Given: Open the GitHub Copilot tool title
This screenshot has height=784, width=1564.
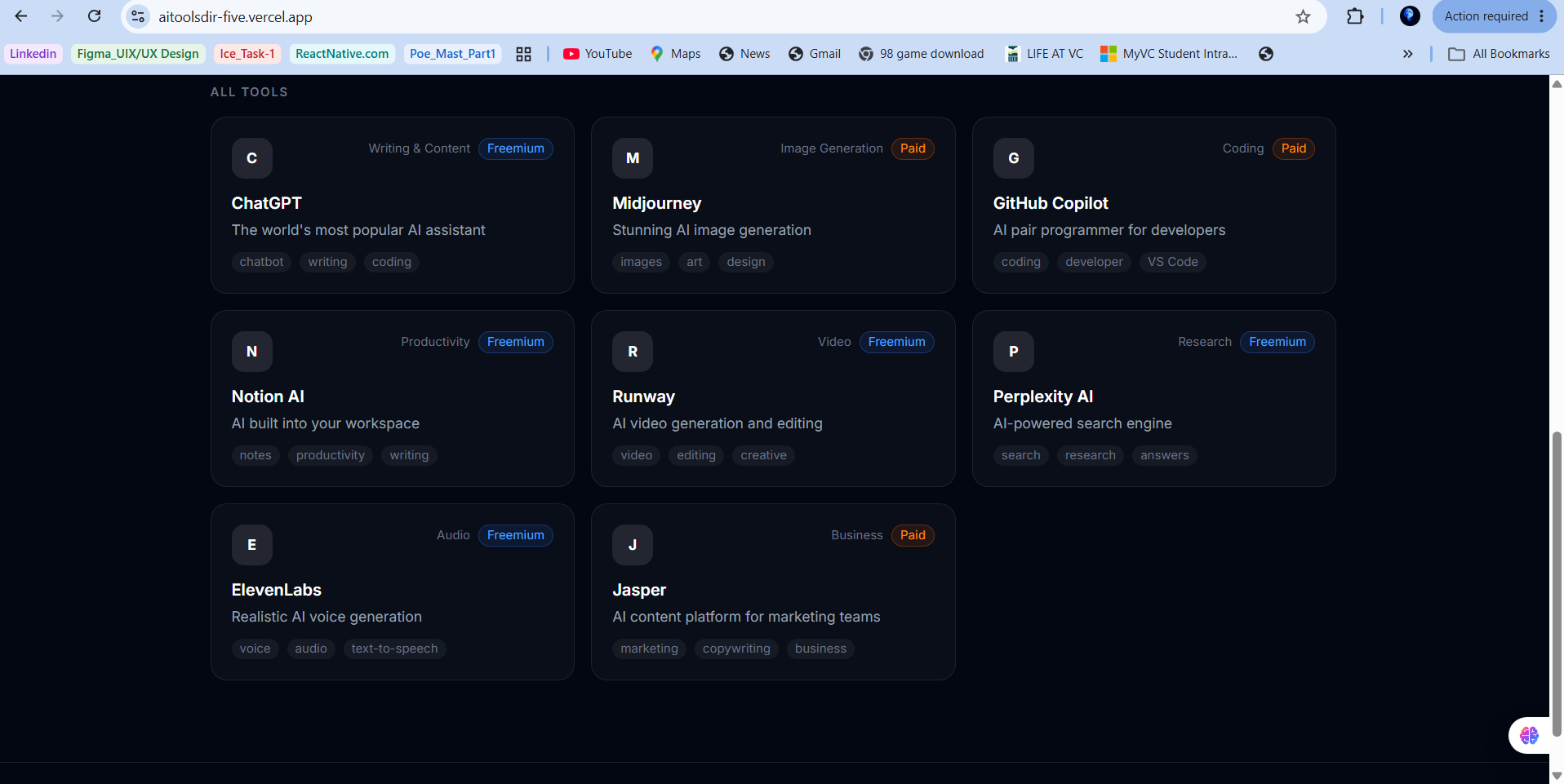Looking at the screenshot, I should coord(1051,203).
